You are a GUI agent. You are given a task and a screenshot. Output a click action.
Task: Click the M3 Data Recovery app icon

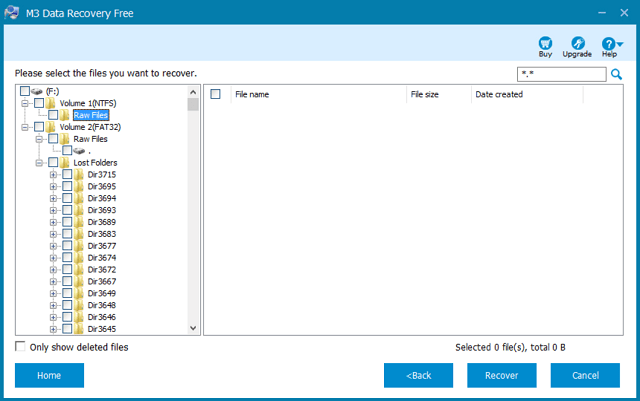coord(12,13)
